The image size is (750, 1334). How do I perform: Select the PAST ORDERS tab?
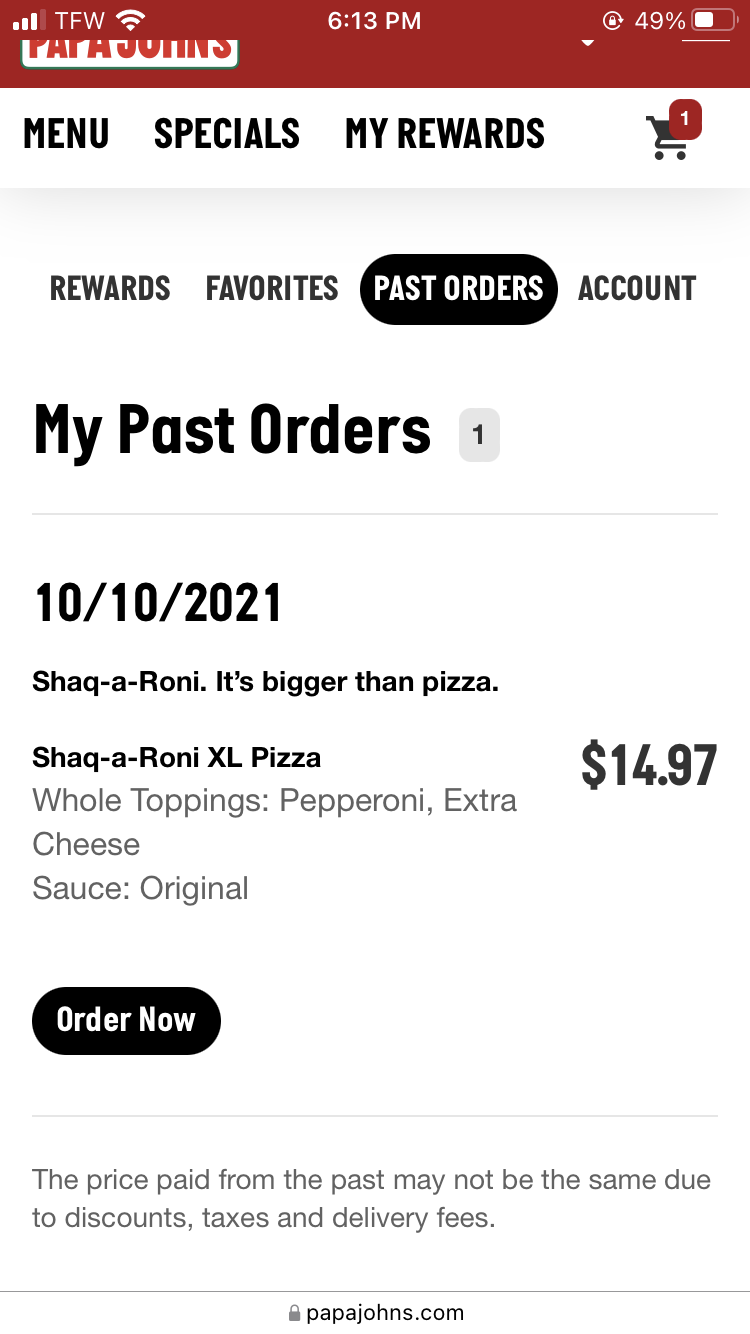pyautogui.click(x=458, y=289)
